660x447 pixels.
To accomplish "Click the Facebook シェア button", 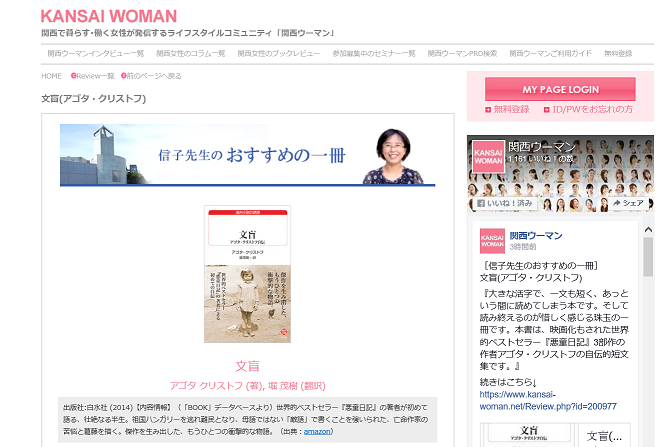I will point(628,203).
